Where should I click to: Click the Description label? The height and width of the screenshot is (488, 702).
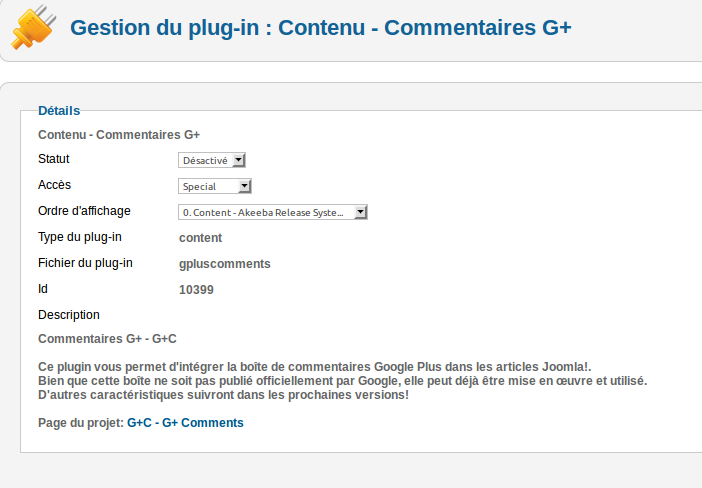(x=69, y=315)
